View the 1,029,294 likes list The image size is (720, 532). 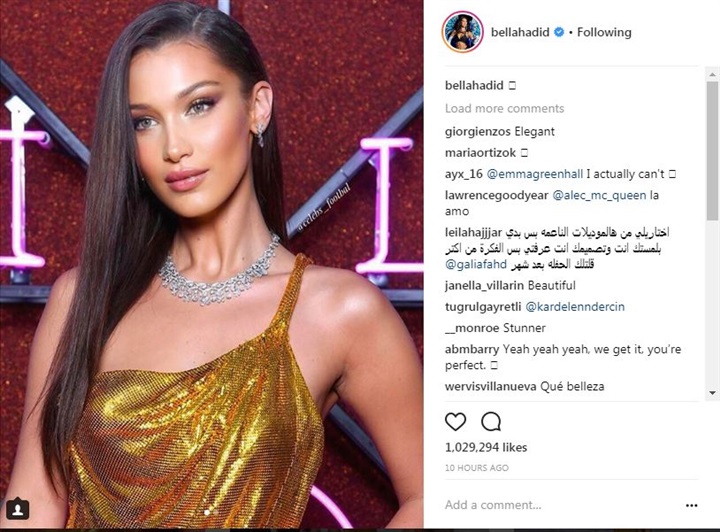(x=486, y=447)
